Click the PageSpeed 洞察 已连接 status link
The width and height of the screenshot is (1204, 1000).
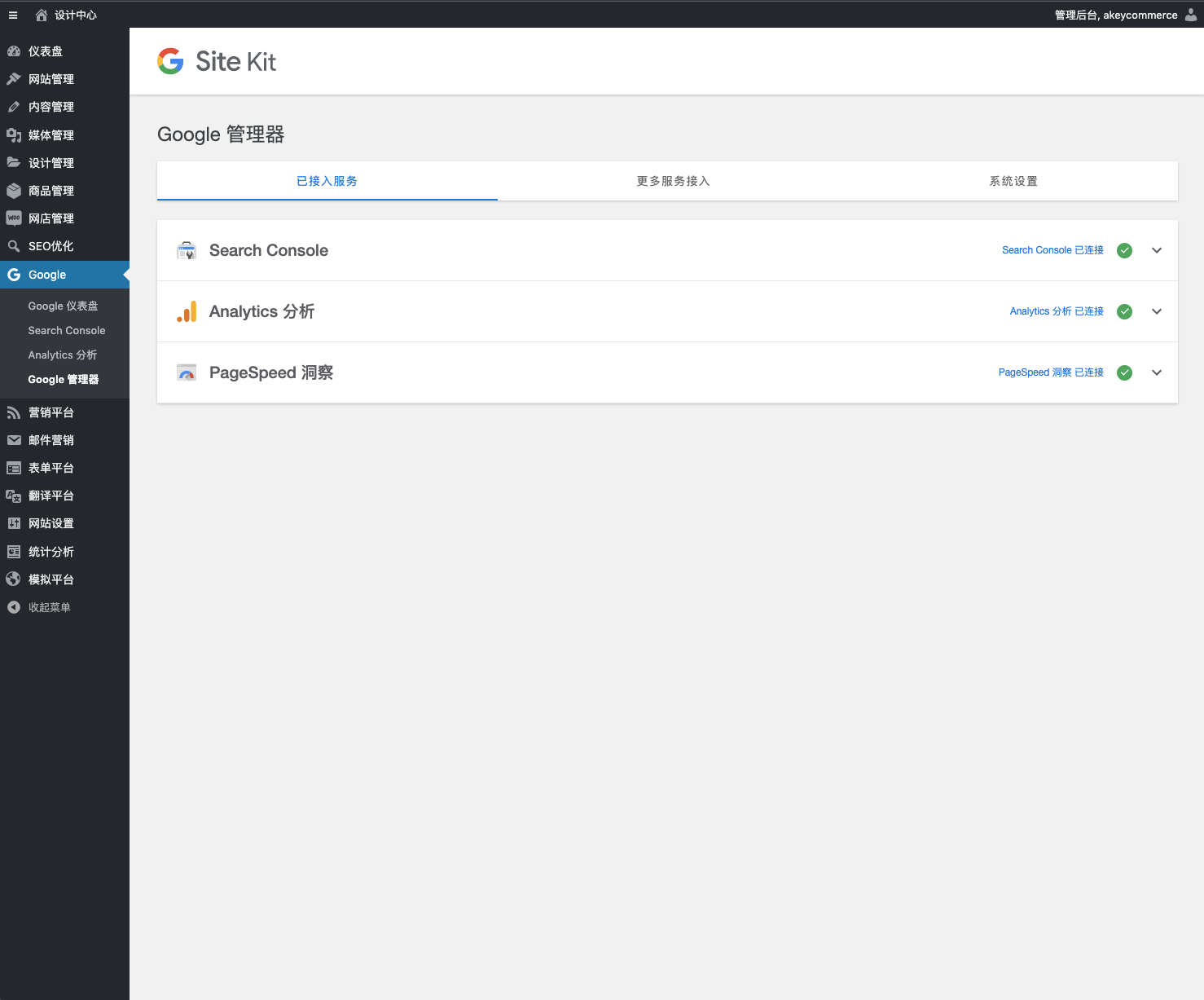pyautogui.click(x=1051, y=372)
